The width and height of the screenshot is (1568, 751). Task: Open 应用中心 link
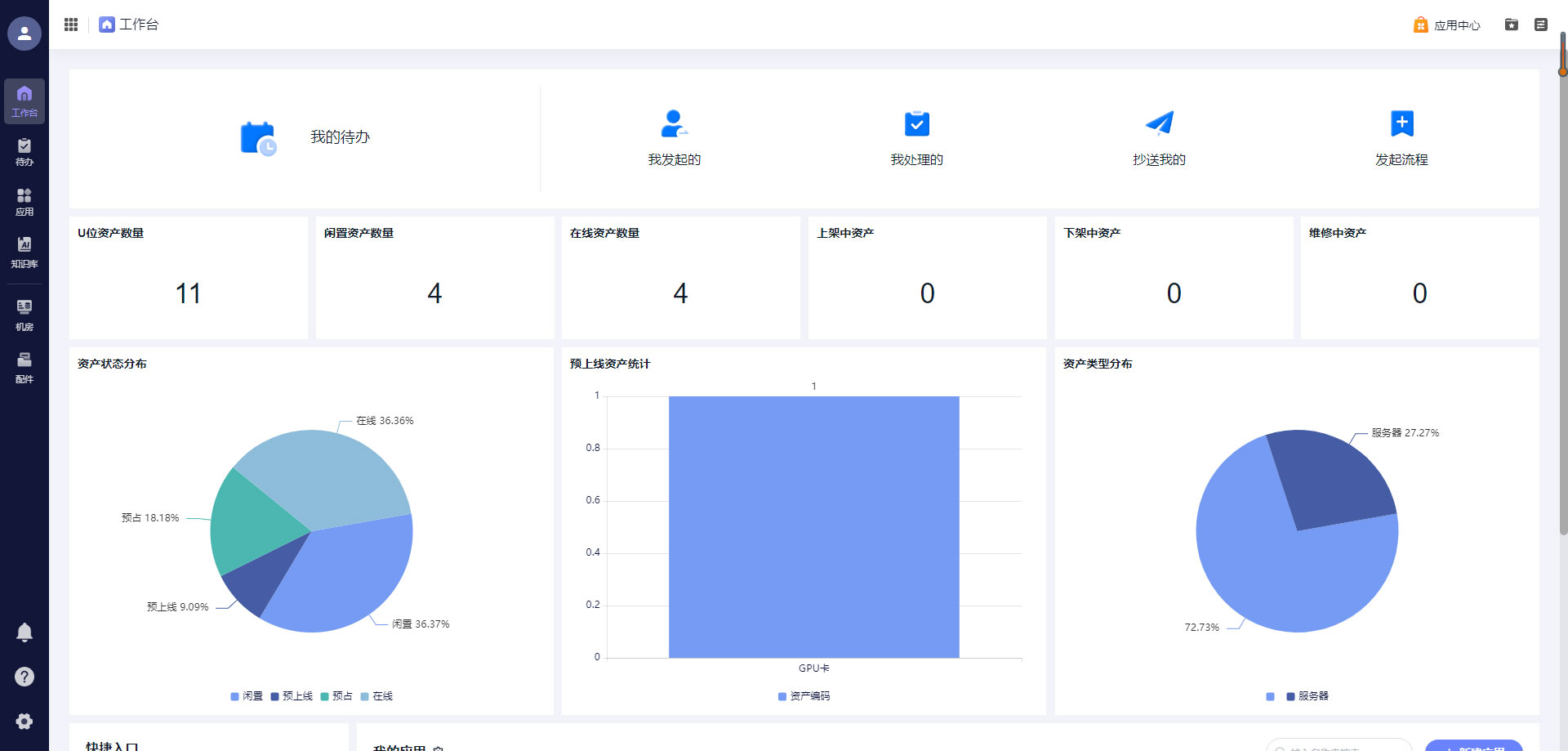pyautogui.click(x=1447, y=25)
